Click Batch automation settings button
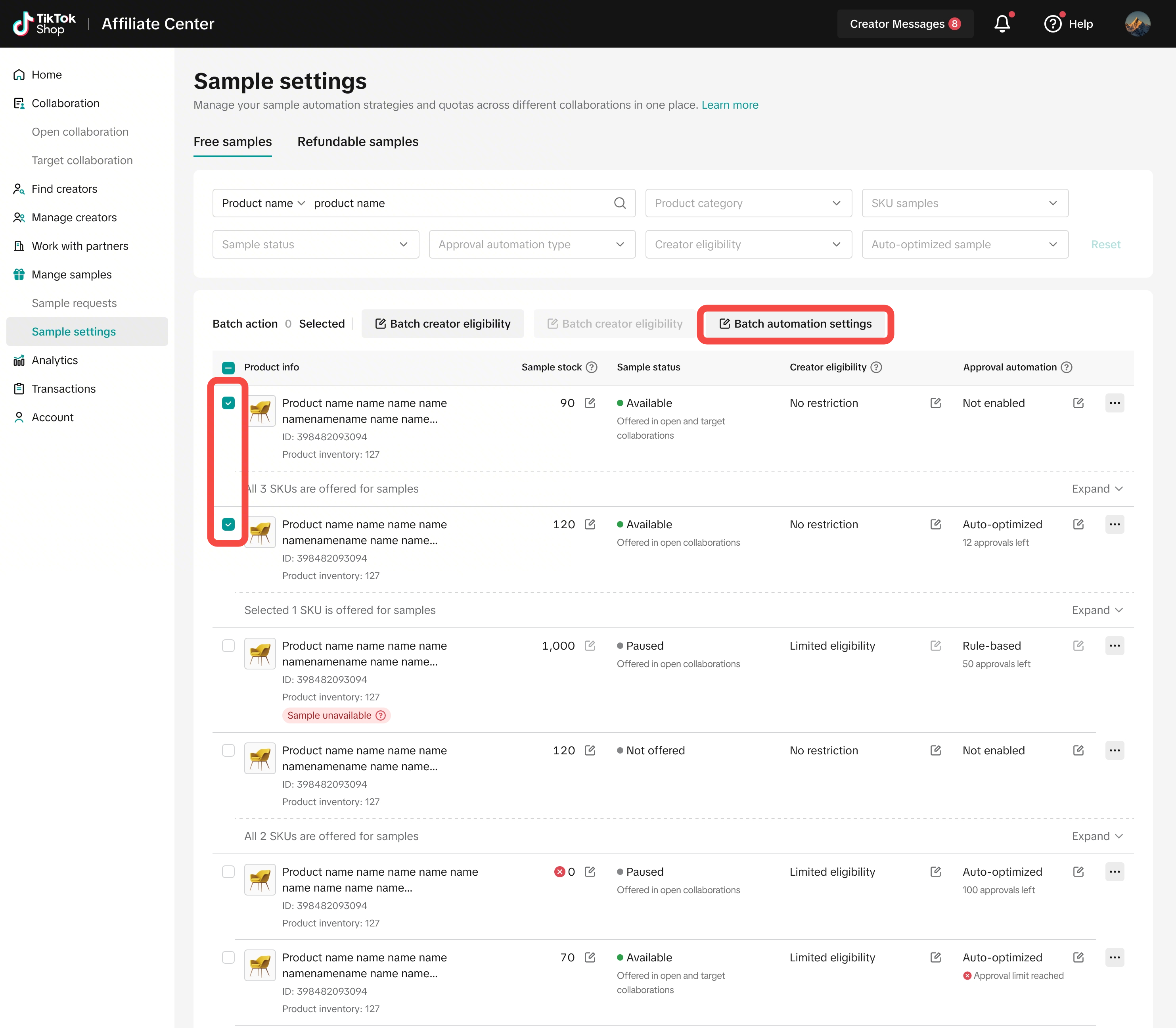The width and height of the screenshot is (1176, 1028). (x=795, y=324)
